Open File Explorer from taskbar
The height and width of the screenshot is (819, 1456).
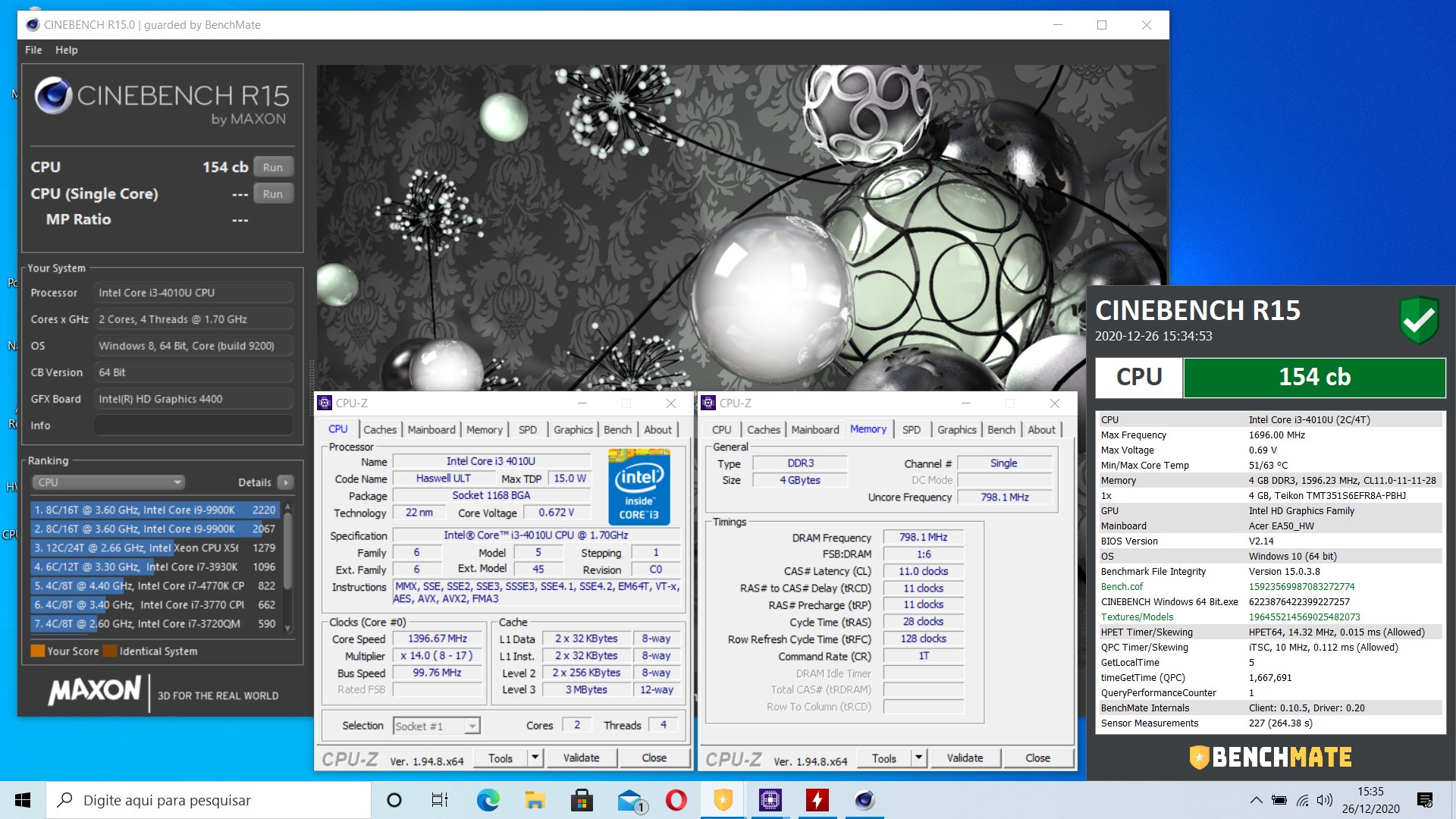(x=535, y=800)
